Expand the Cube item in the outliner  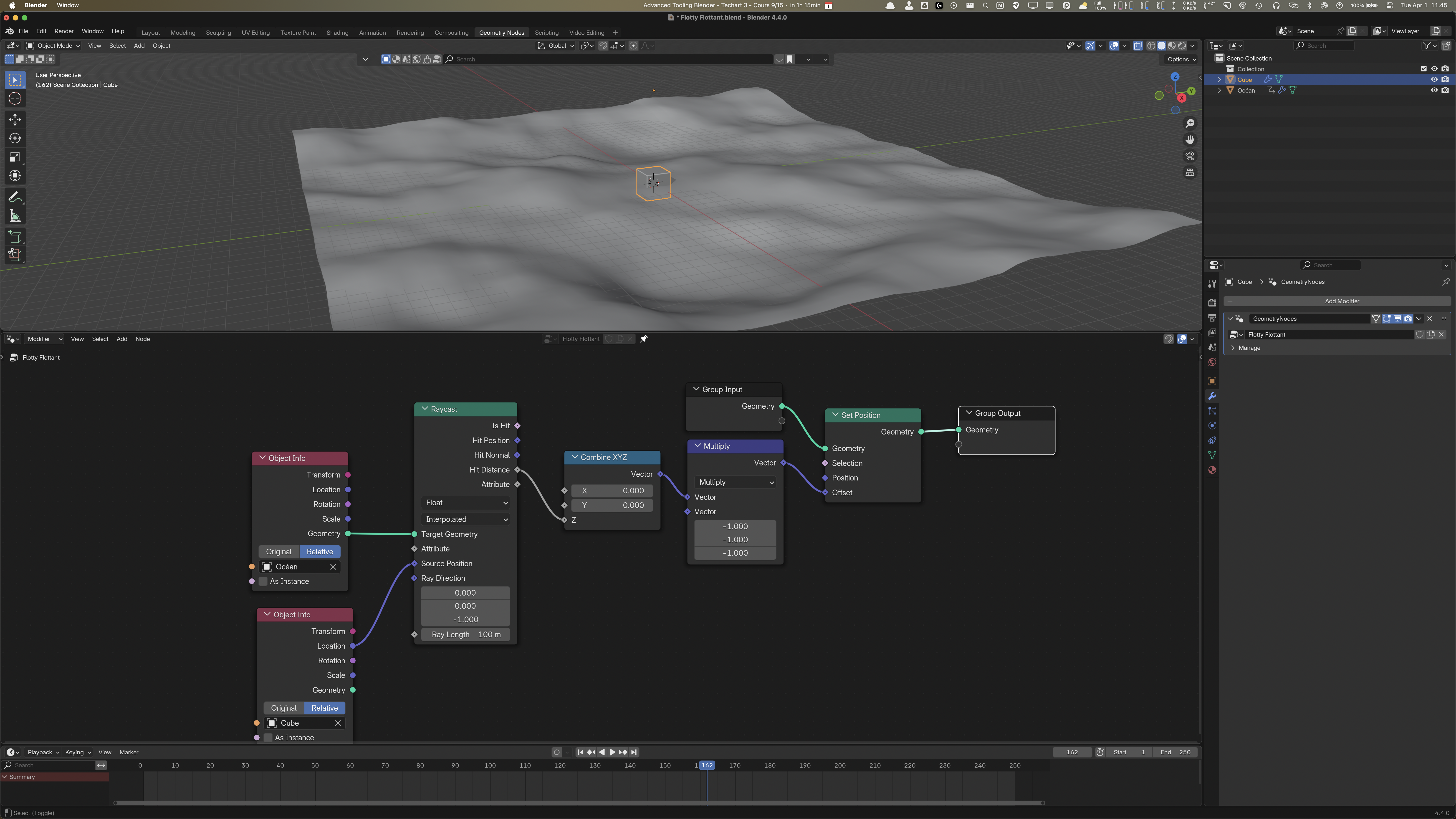pos(1219,80)
